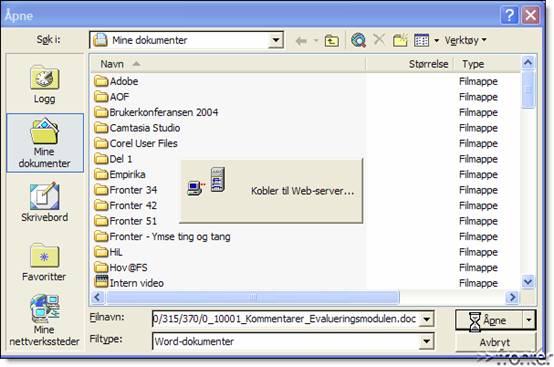Go to Skrivebord location

tap(45, 202)
